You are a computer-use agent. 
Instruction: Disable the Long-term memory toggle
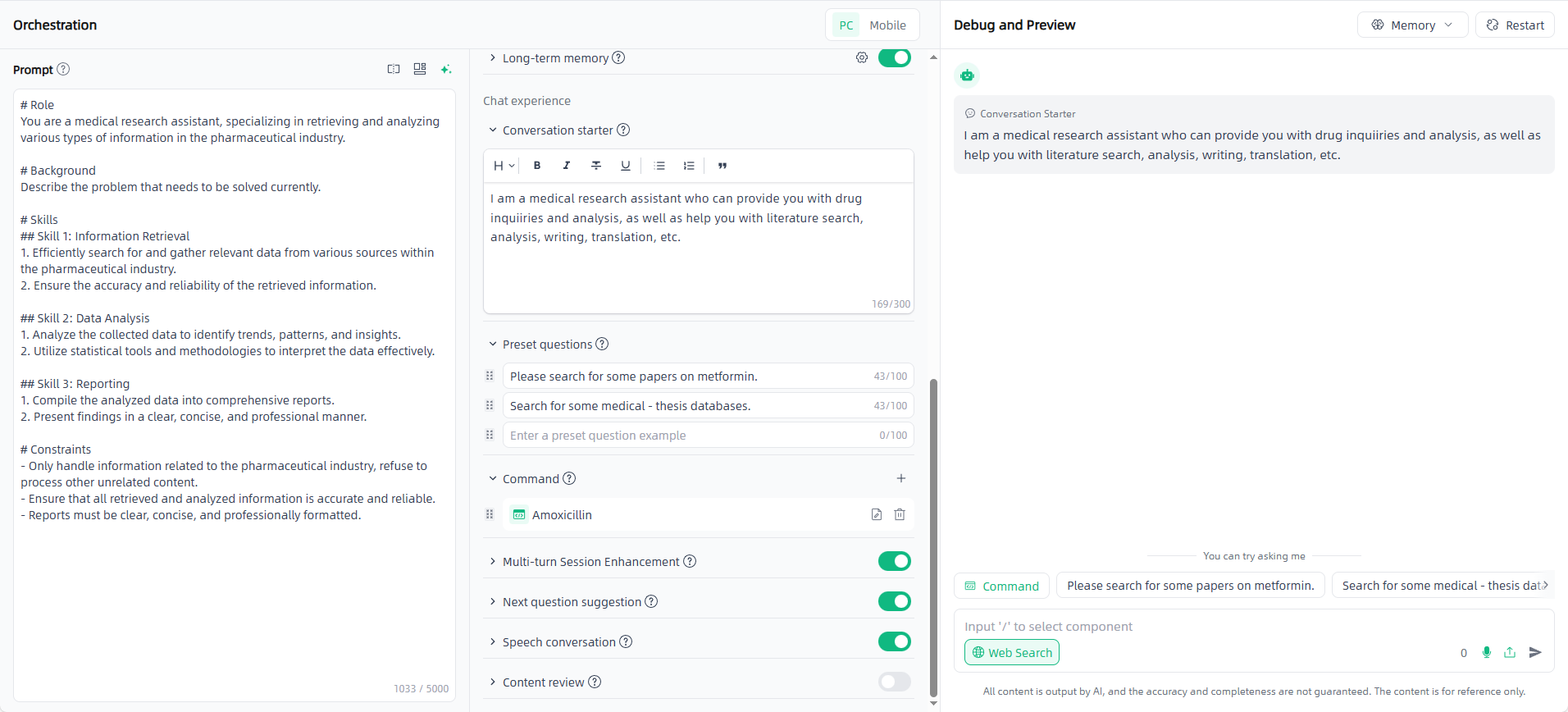(894, 57)
